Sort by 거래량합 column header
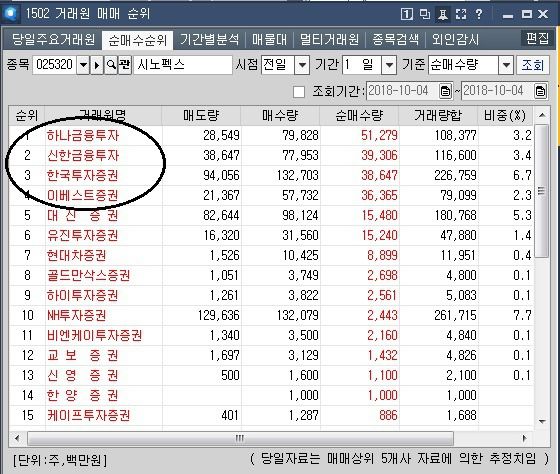The image size is (560, 474). point(438,115)
